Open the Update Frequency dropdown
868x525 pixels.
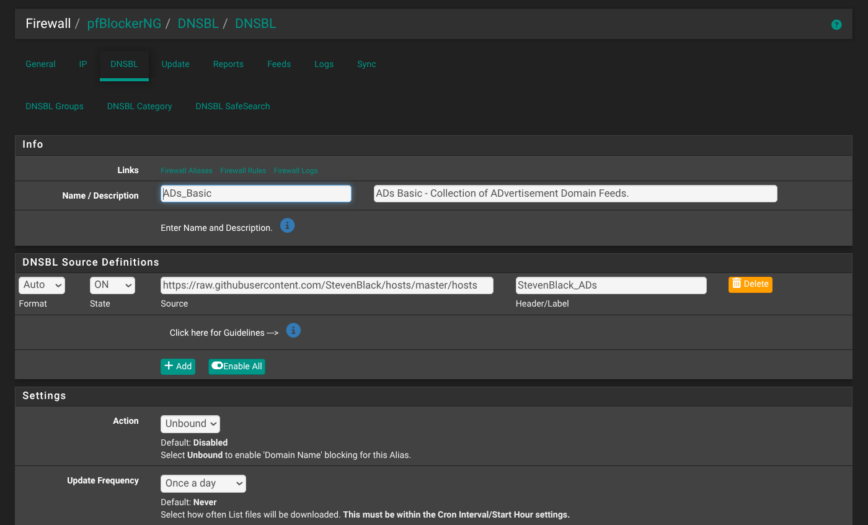pos(203,483)
